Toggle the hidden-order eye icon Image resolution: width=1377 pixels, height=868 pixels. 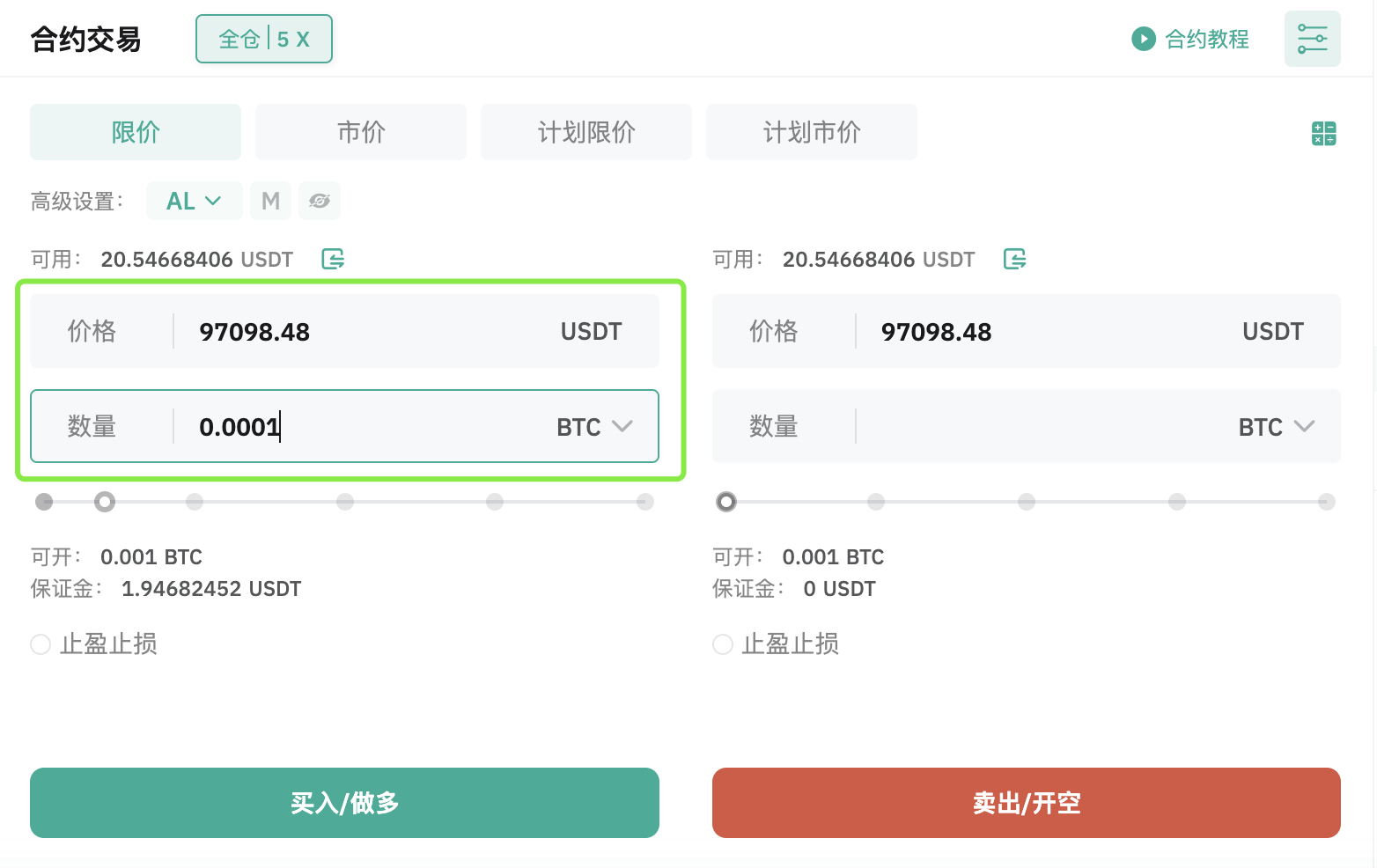pos(319,202)
